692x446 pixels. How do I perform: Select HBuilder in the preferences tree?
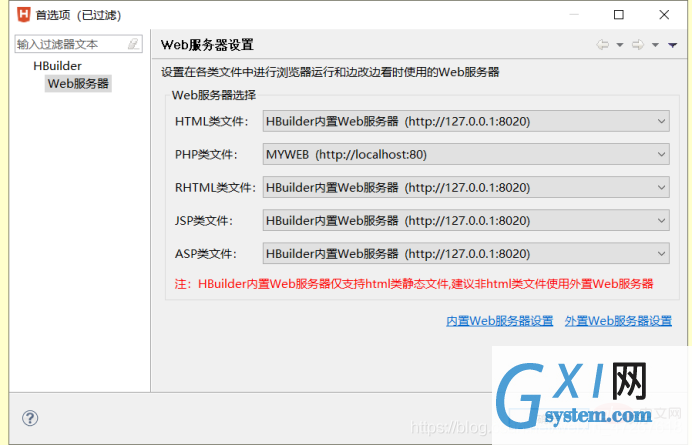coord(57,66)
